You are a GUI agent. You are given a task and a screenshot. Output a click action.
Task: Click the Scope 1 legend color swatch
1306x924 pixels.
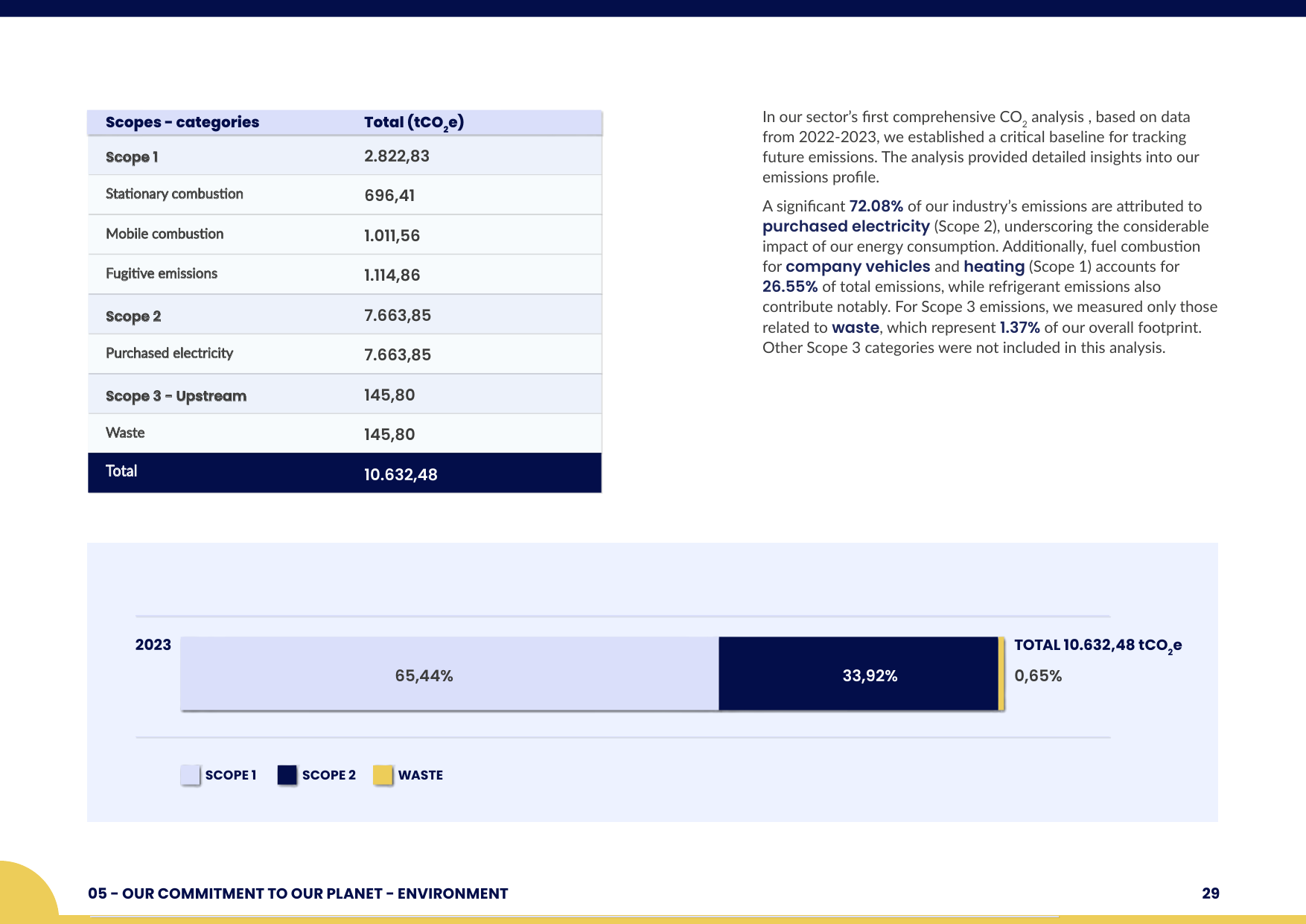pyautogui.click(x=191, y=774)
